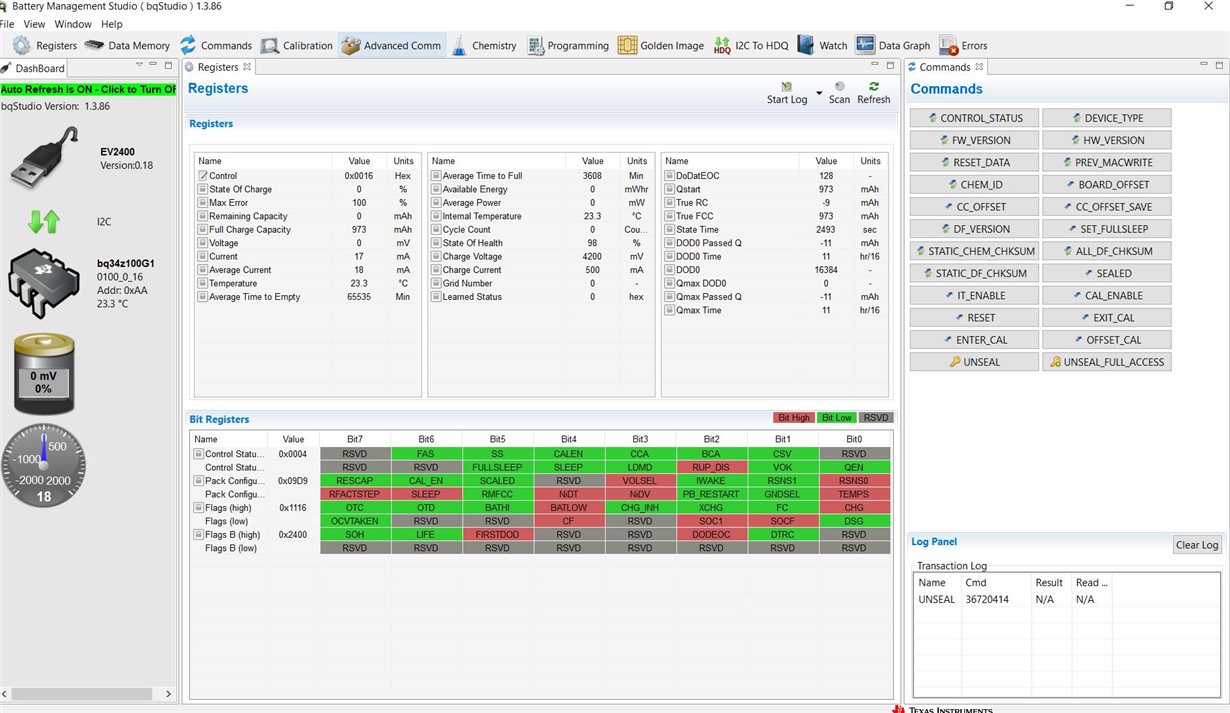1230x713 pixels.
Task: Click the RESET command button
Action: [974, 318]
